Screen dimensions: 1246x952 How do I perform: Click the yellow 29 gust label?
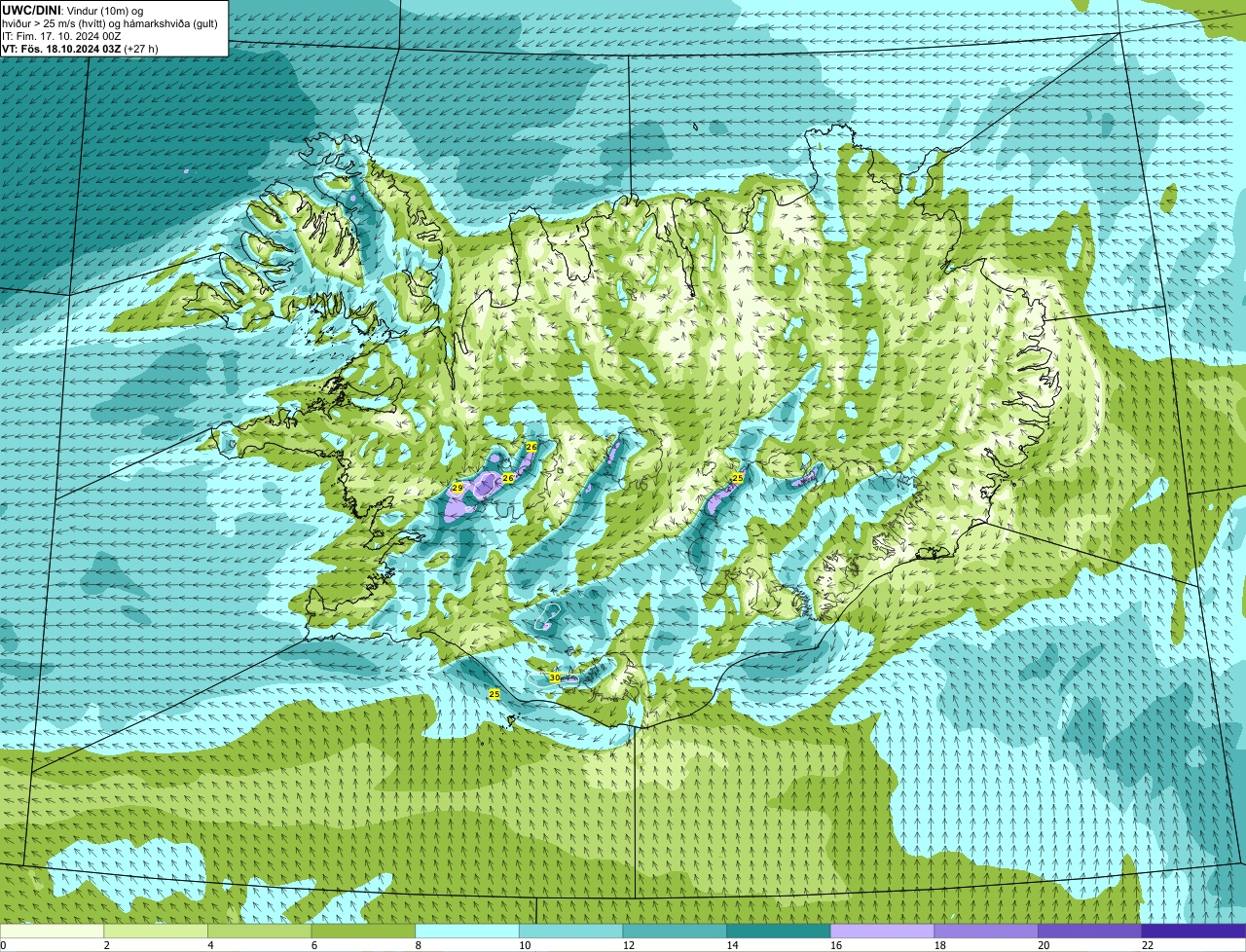point(458,488)
